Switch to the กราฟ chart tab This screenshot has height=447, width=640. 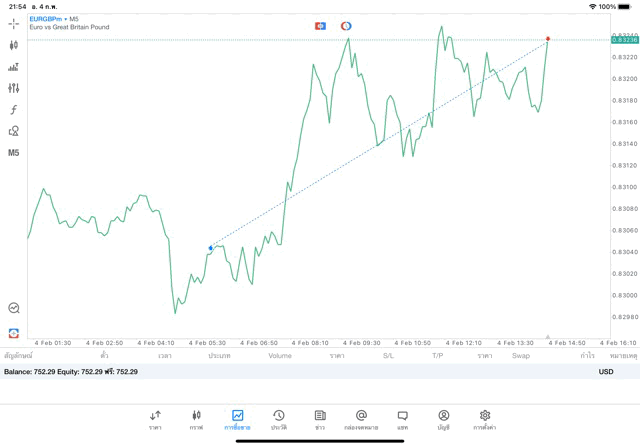coord(196,419)
